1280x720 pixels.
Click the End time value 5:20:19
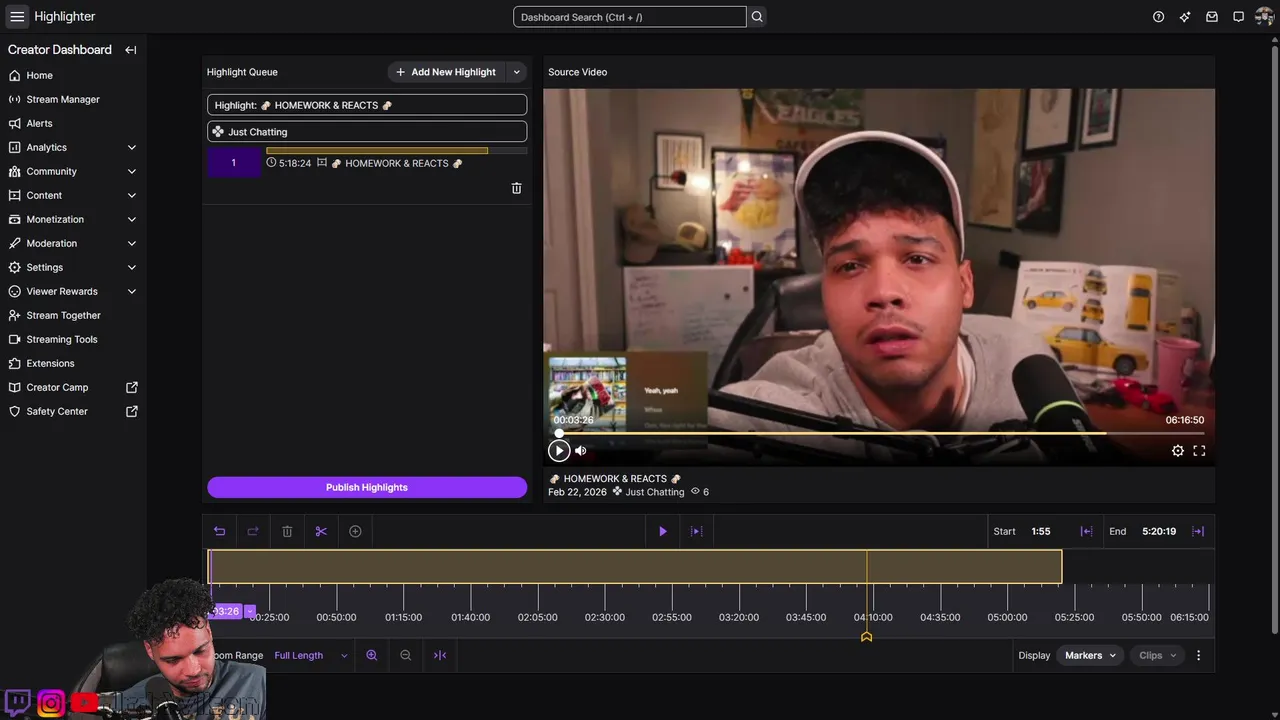tap(1159, 531)
